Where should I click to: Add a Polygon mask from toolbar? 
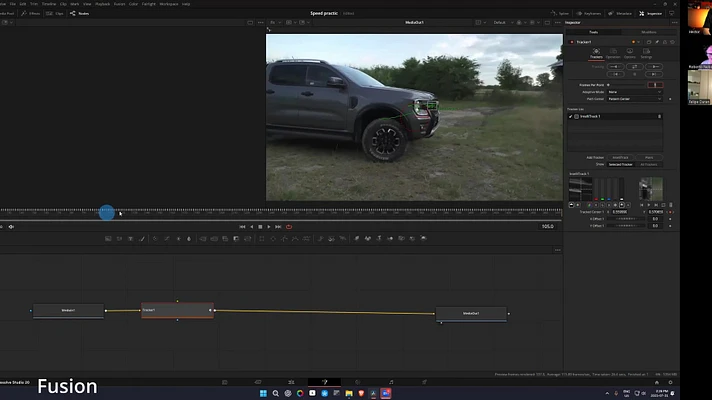284,238
